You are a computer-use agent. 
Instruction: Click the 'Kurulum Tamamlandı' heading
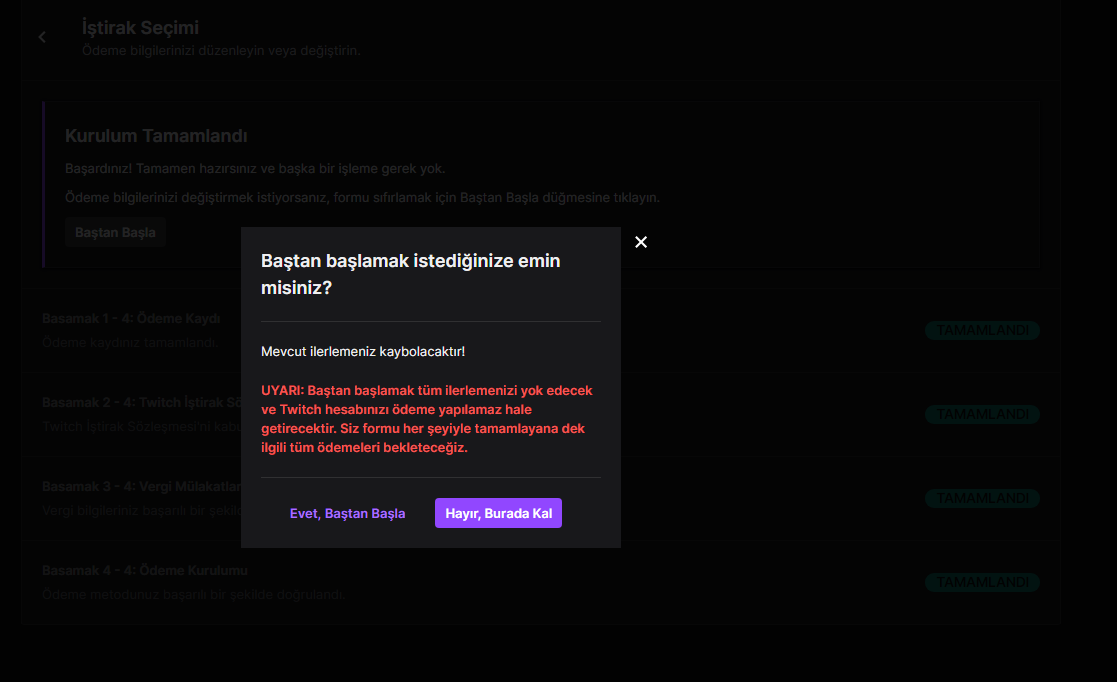[x=156, y=135]
